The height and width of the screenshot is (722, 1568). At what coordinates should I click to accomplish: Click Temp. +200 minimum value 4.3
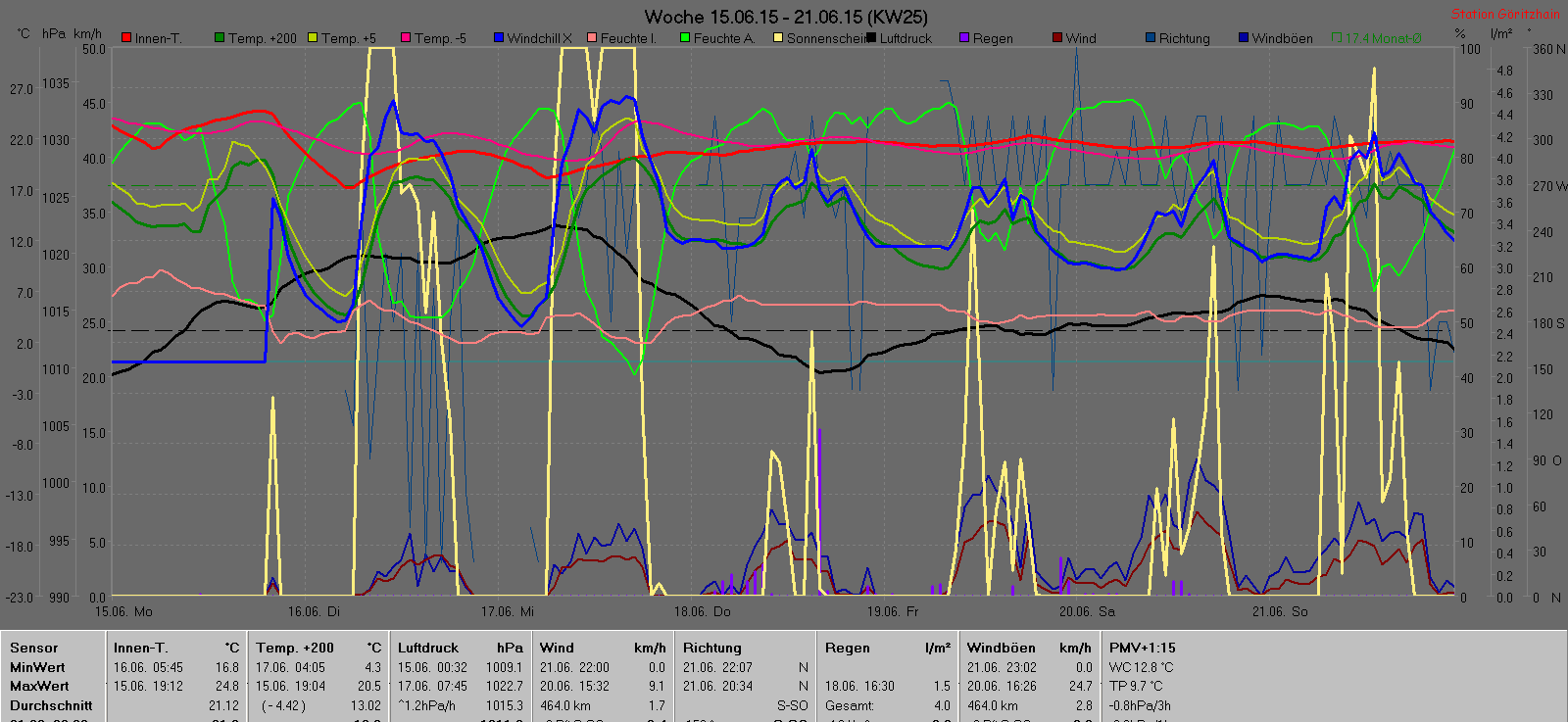coord(373,667)
